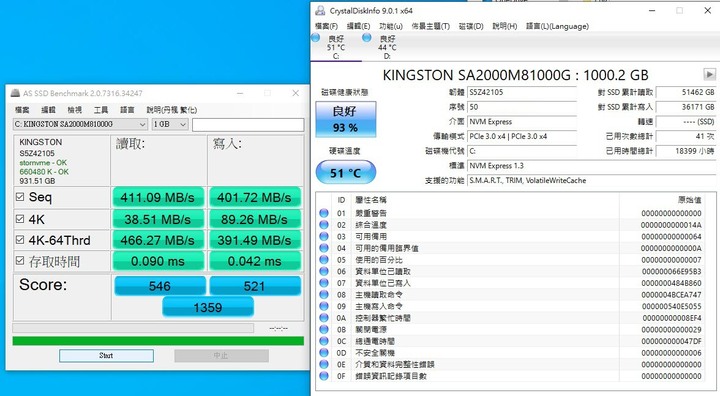The image size is (720, 396).
Task: Click status orb for attribute 04
Action: point(324,248)
